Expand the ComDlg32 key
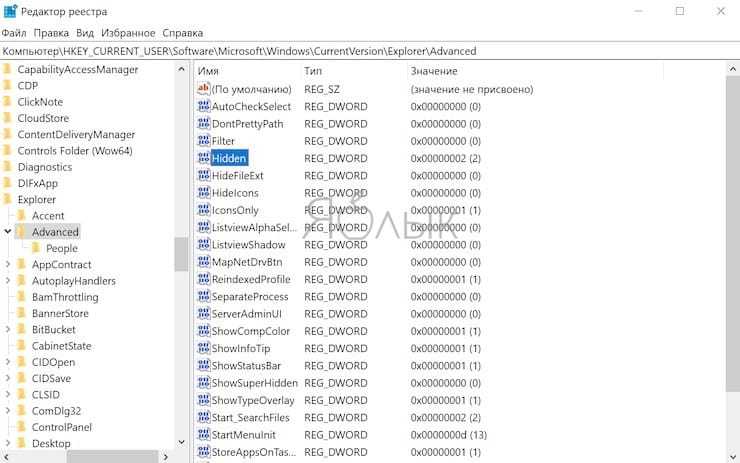740x463 pixels. click(x=8, y=411)
